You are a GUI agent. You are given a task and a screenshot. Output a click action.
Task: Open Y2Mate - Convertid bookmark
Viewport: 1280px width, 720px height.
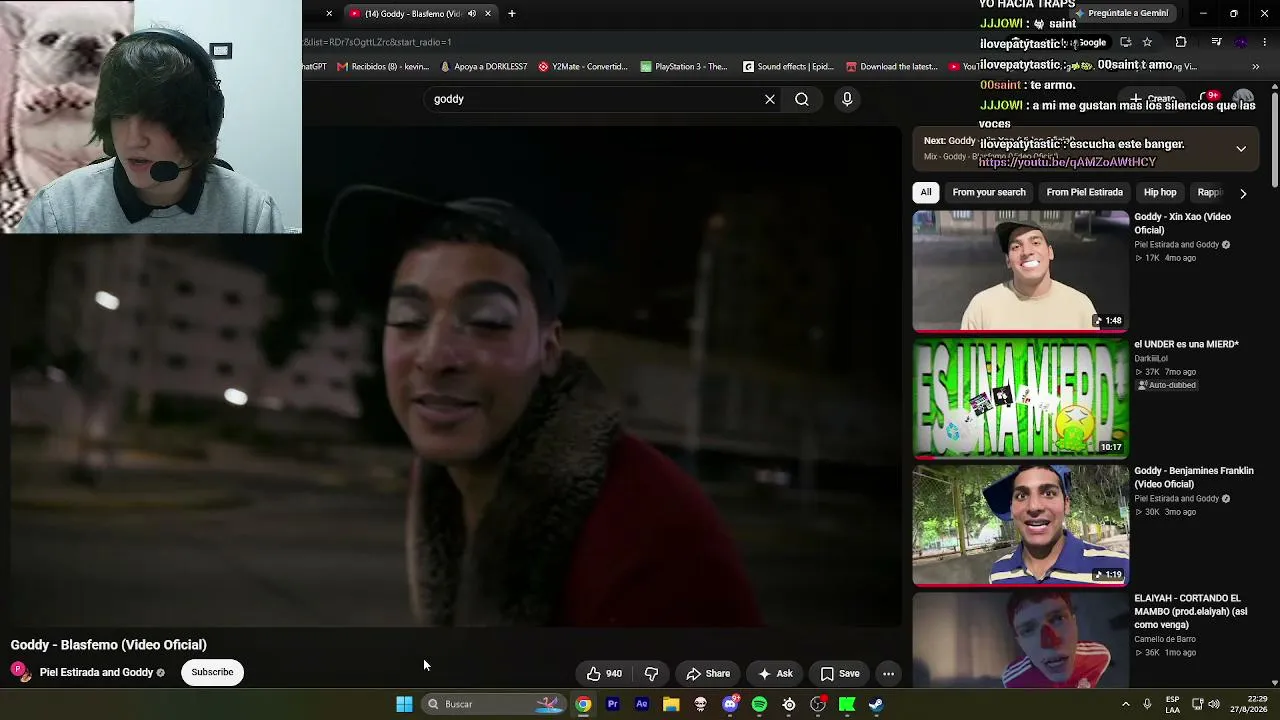point(582,67)
